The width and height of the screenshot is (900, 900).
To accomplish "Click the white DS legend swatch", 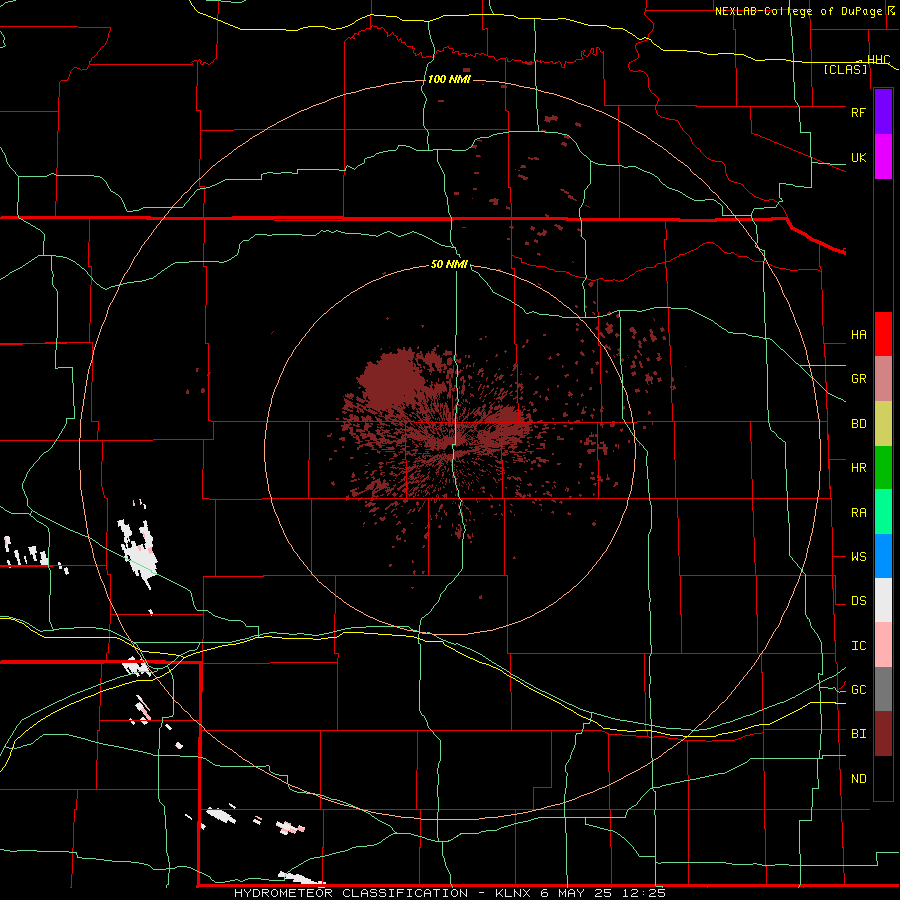I will click(883, 600).
